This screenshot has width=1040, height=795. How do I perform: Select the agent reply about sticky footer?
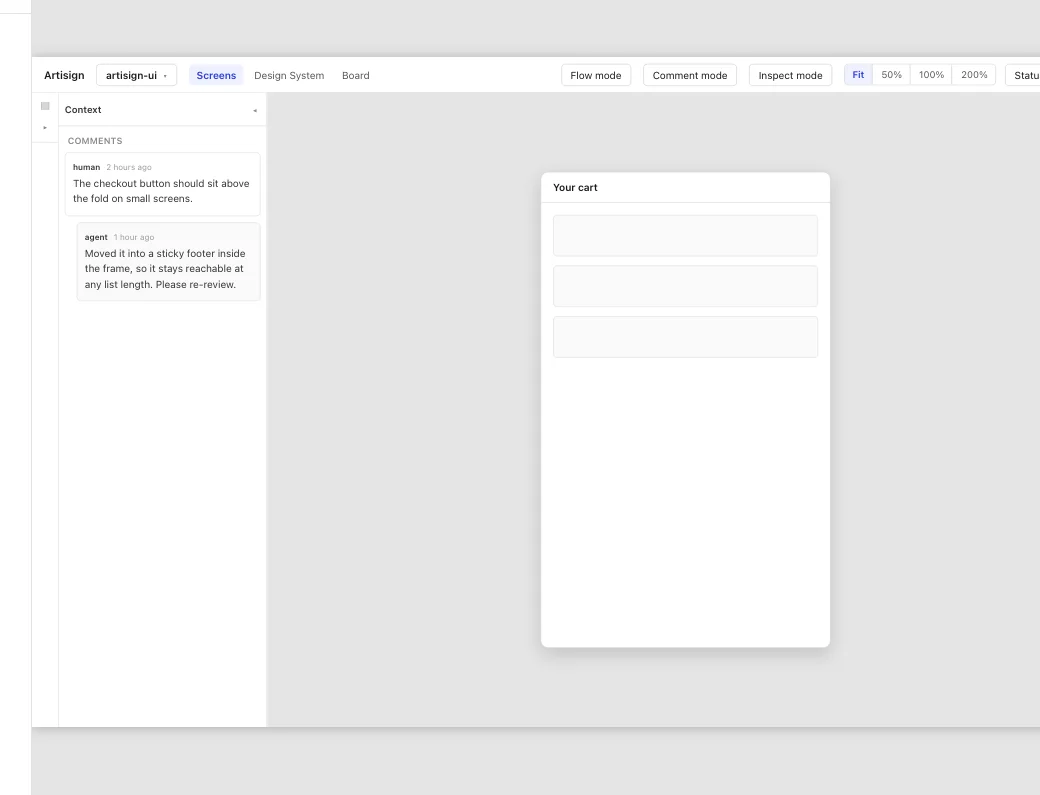click(x=168, y=262)
